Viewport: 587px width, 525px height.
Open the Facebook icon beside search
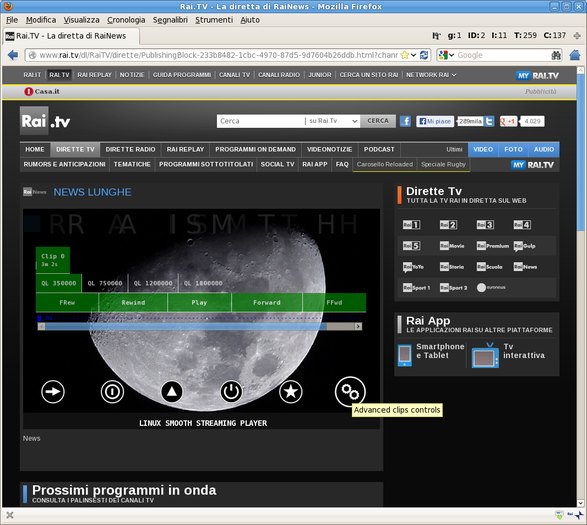pos(405,121)
